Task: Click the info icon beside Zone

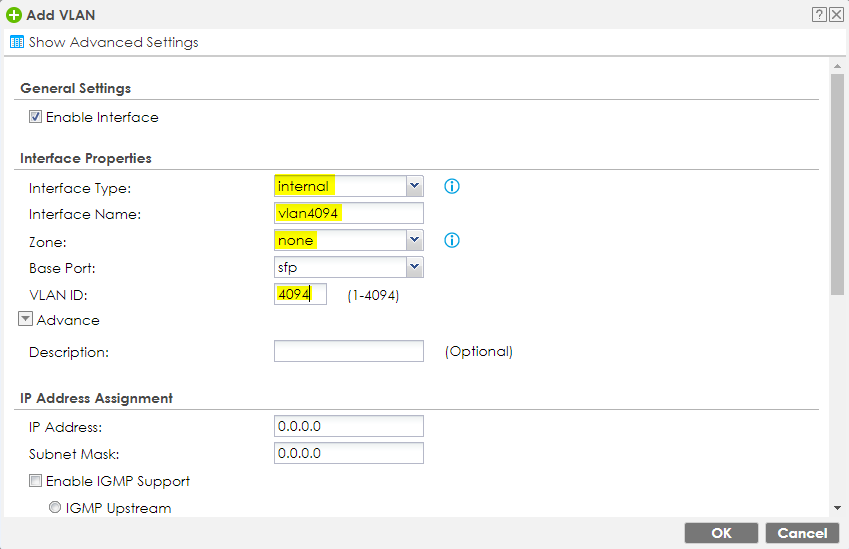Action: coord(451,240)
